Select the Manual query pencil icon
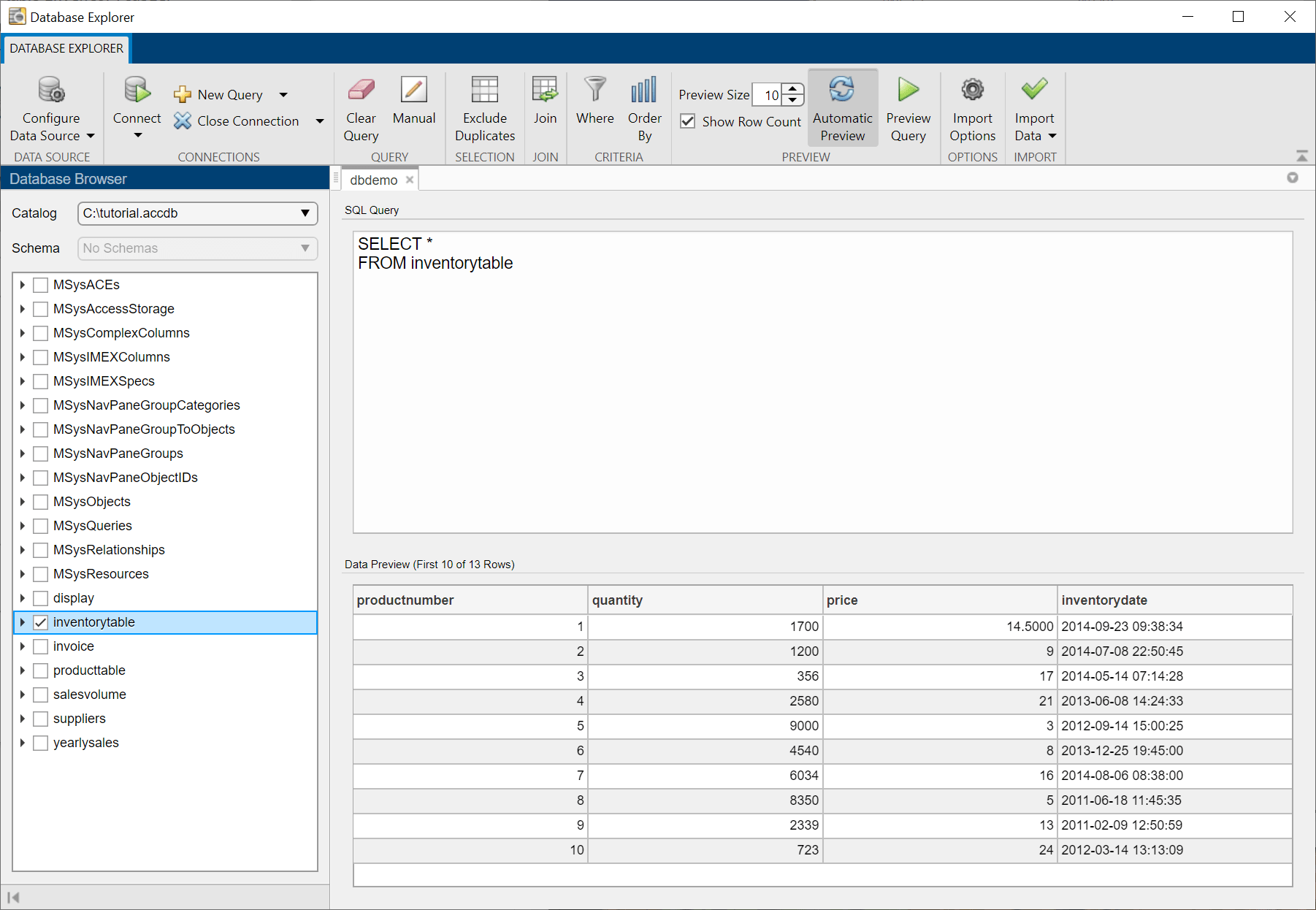This screenshot has width=1316, height=910. 413,91
